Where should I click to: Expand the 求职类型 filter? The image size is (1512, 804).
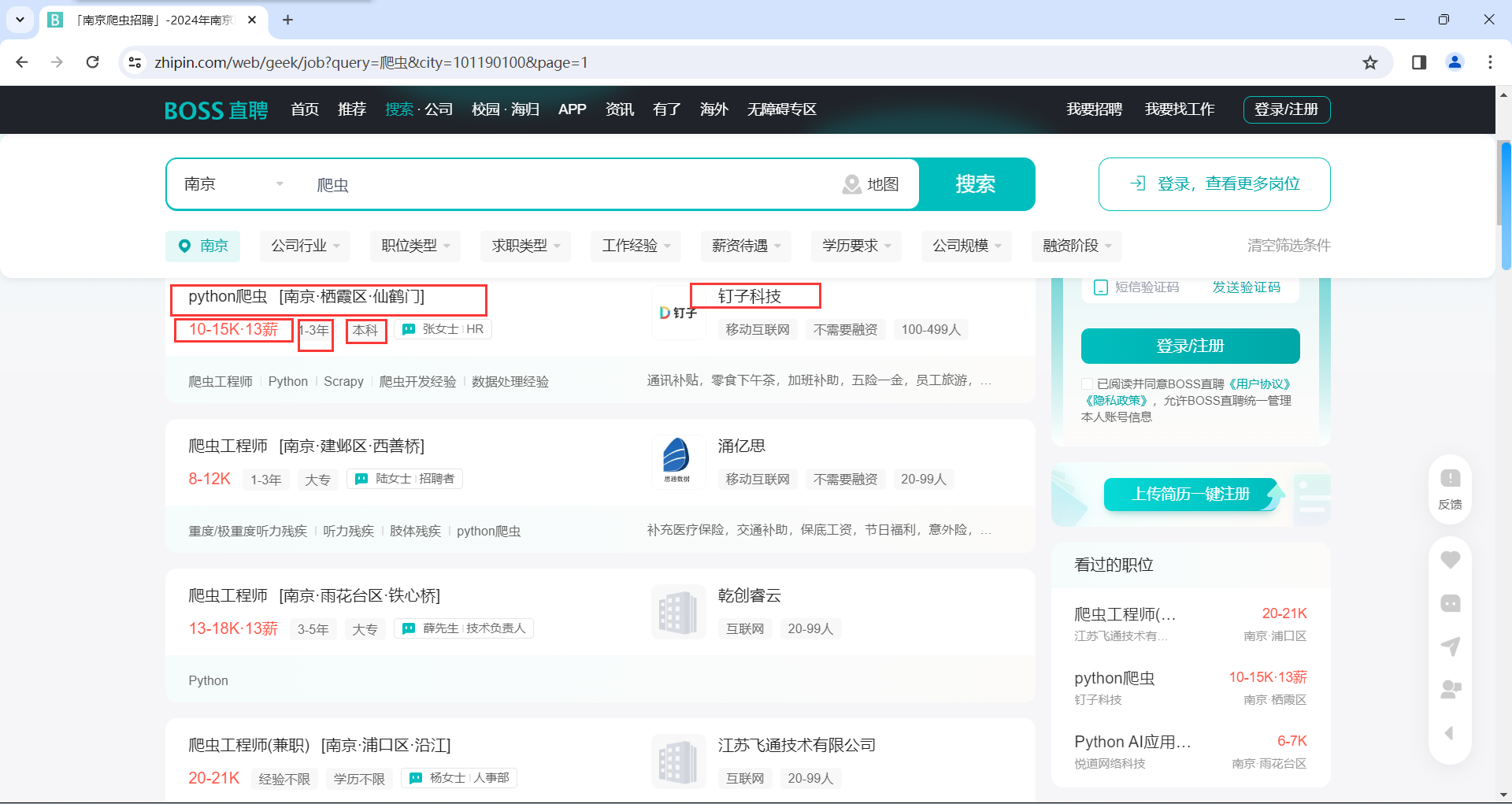click(525, 246)
